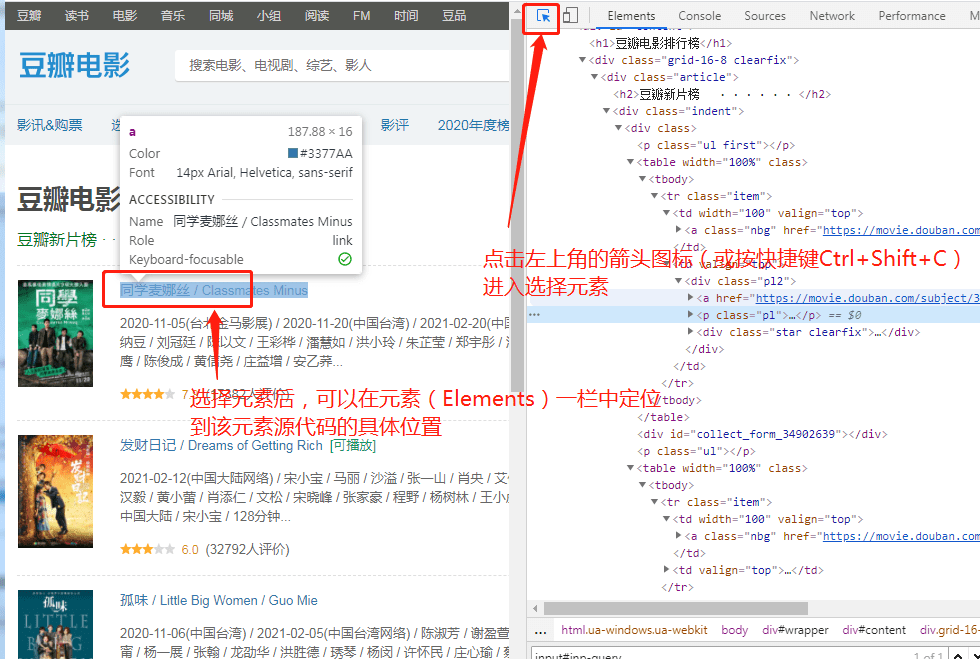Click 豆瓣 in the top navigation bar
Image resolution: width=980 pixels, height=659 pixels.
pyautogui.click(x=29, y=16)
